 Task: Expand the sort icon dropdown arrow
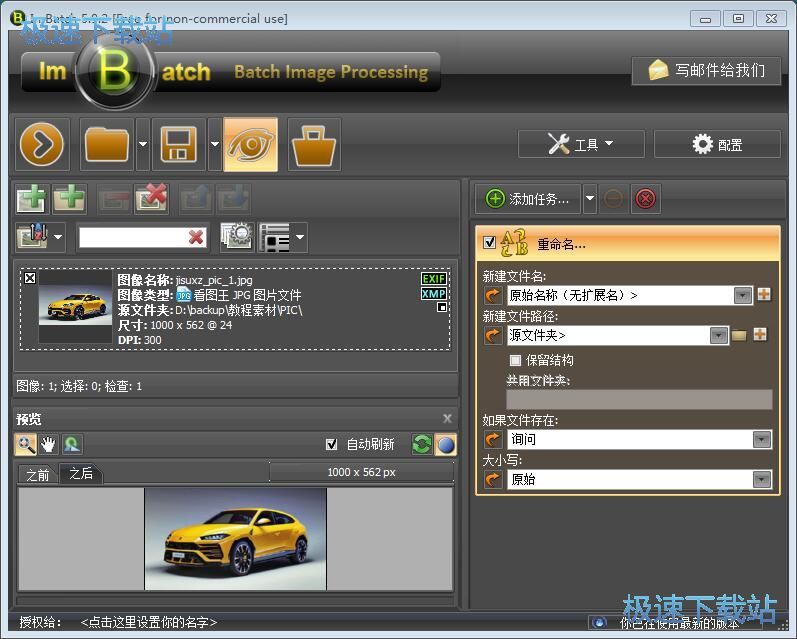coord(58,237)
